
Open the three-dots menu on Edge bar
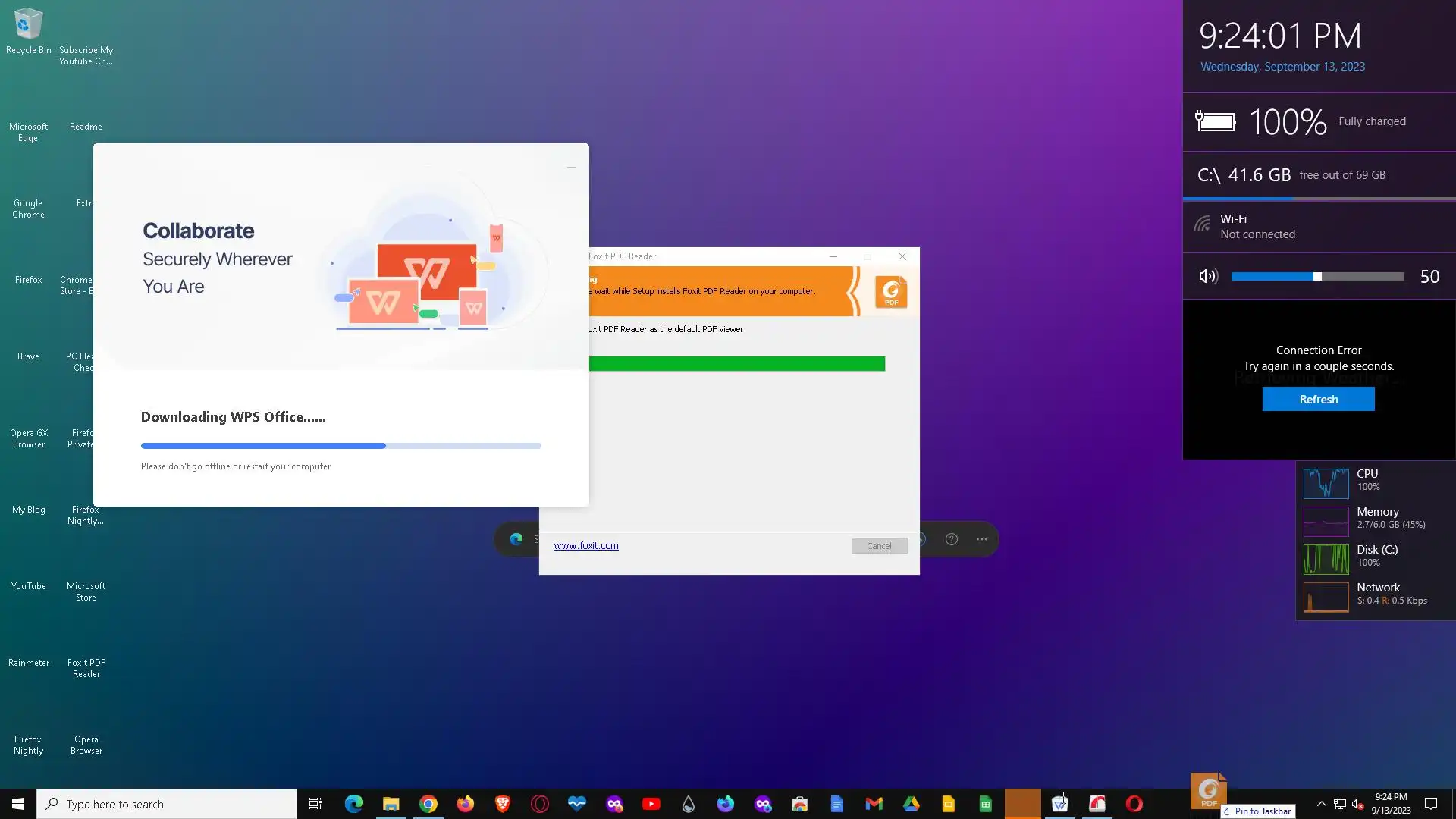(x=981, y=539)
